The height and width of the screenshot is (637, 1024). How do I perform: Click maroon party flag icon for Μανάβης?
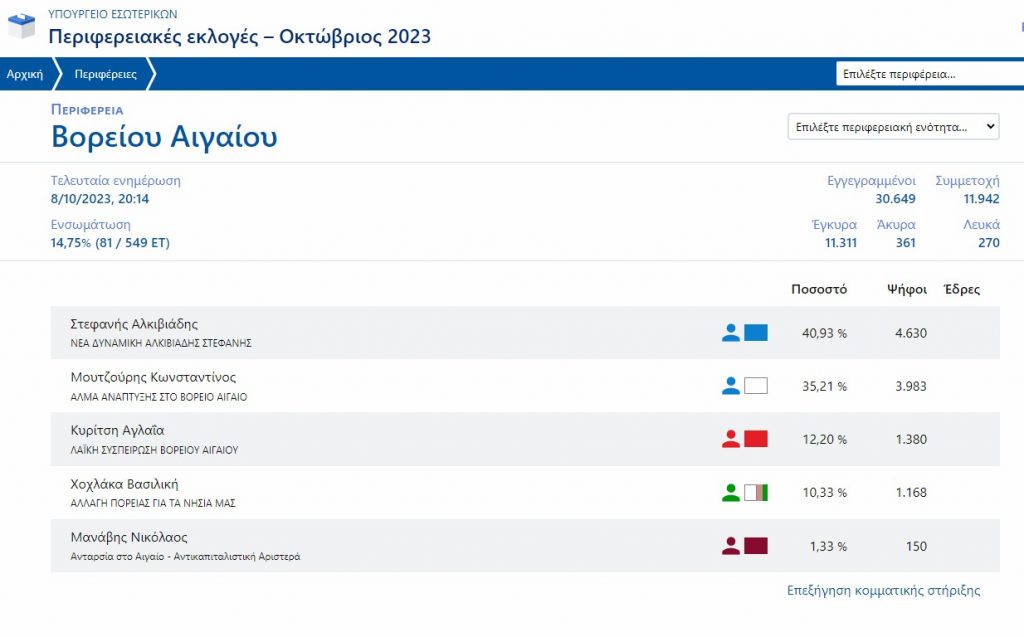click(x=756, y=546)
